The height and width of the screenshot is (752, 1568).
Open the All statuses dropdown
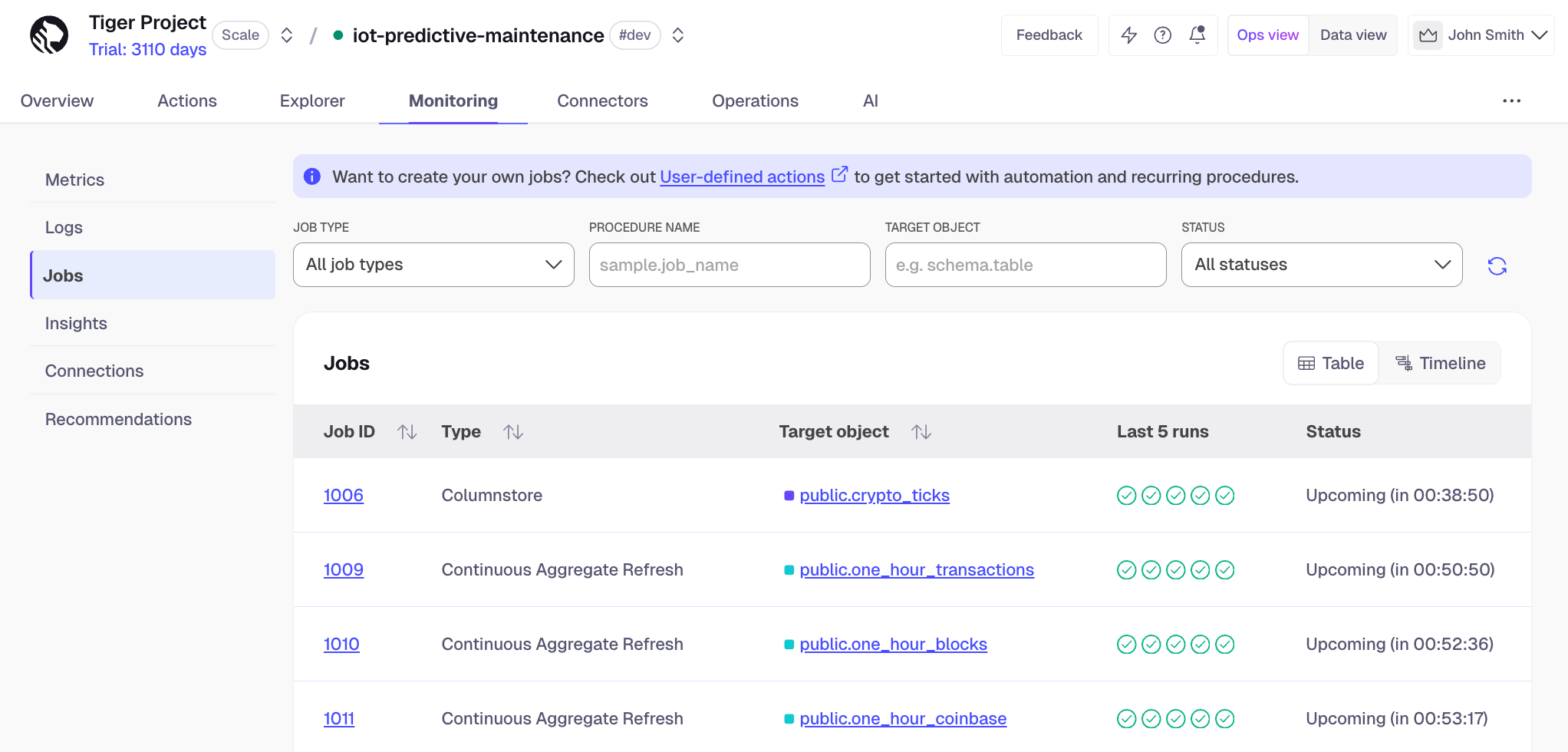[x=1321, y=265]
